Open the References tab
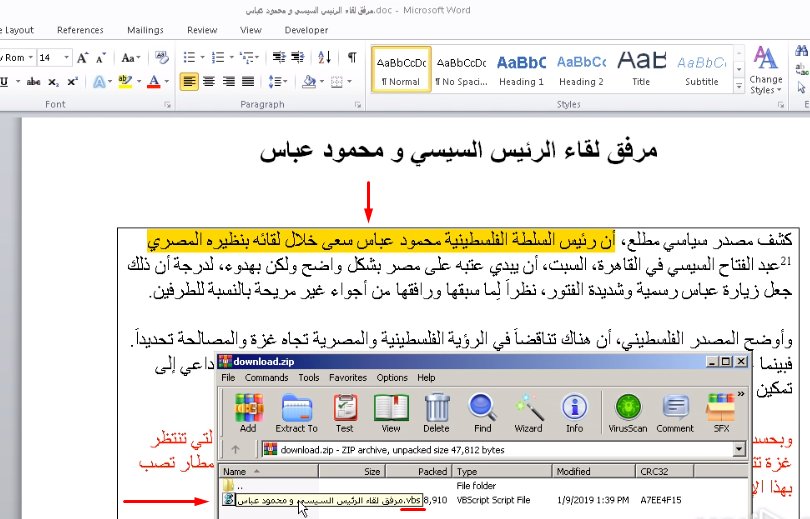This screenshot has width=810, height=519. click(80, 30)
